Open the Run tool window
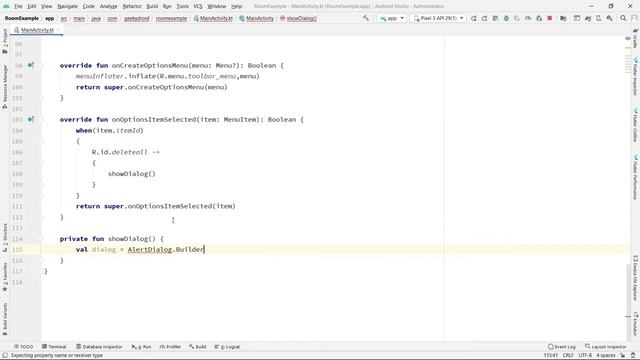Screen dimensions: 640x360 [141, 347]
